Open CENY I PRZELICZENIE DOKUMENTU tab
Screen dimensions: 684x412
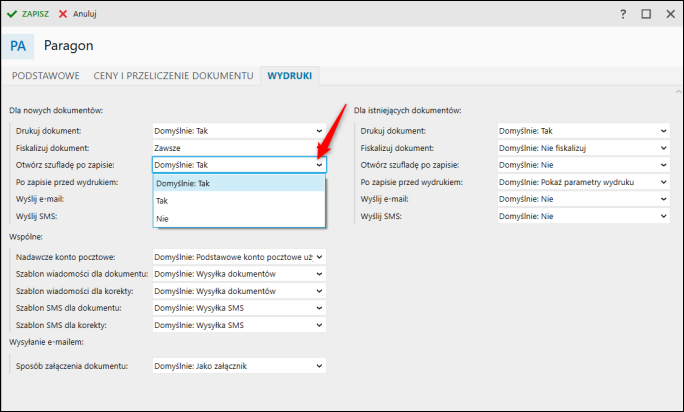click(173, 76)
